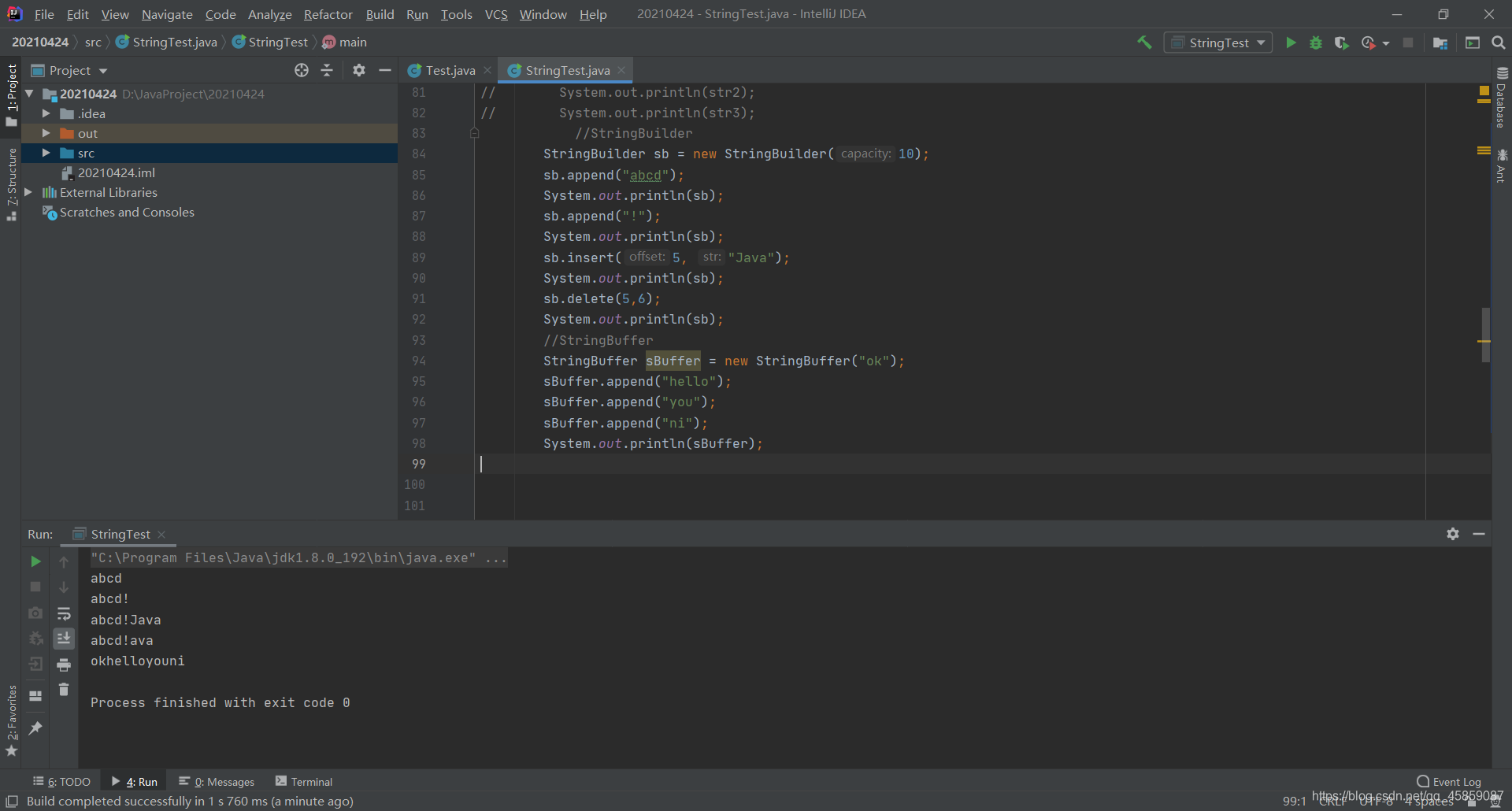Toggle scroll to end in console

64,639
